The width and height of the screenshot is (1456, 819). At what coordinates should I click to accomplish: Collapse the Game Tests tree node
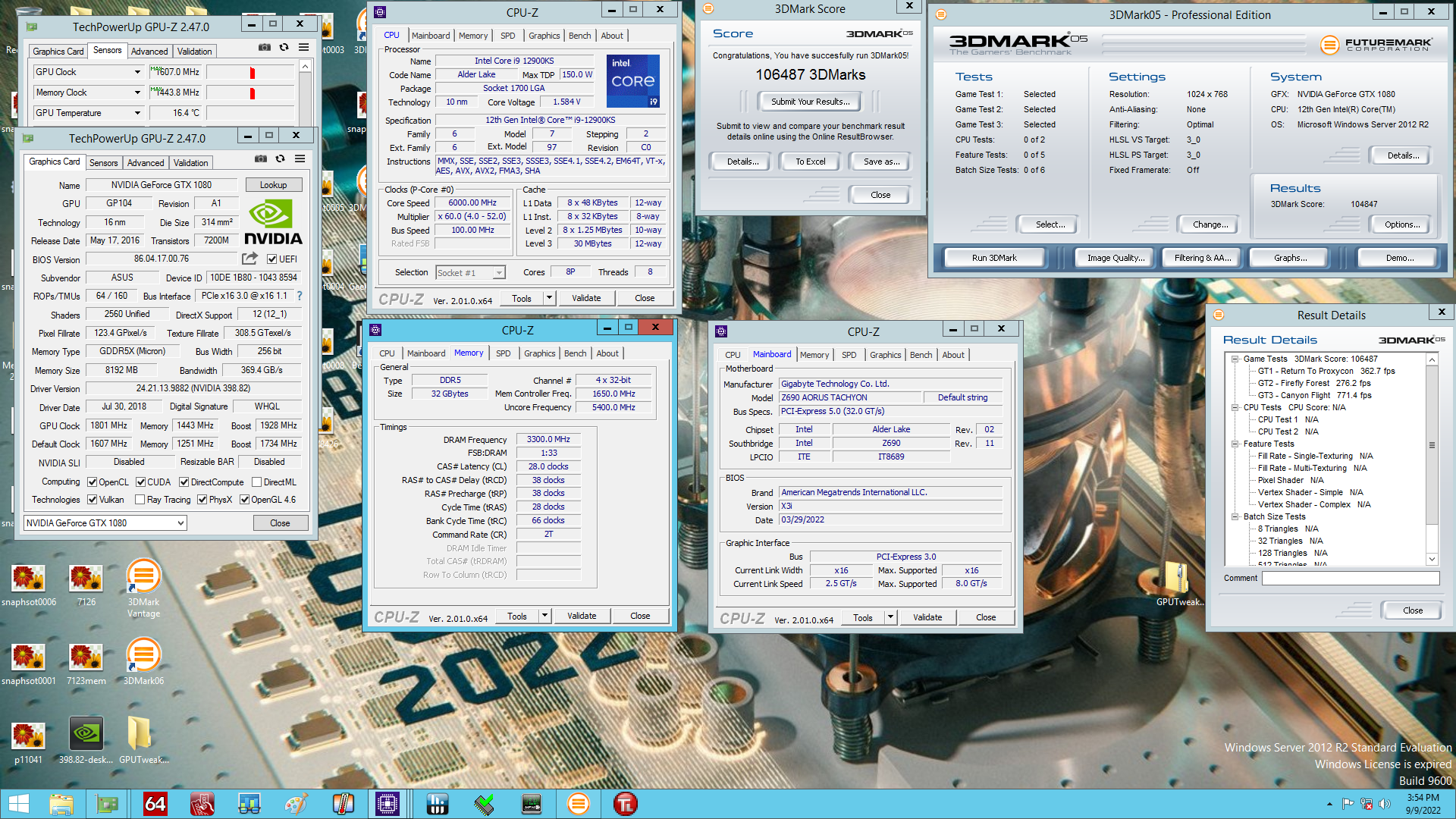pyautogui.click(x=1235, y=359)
